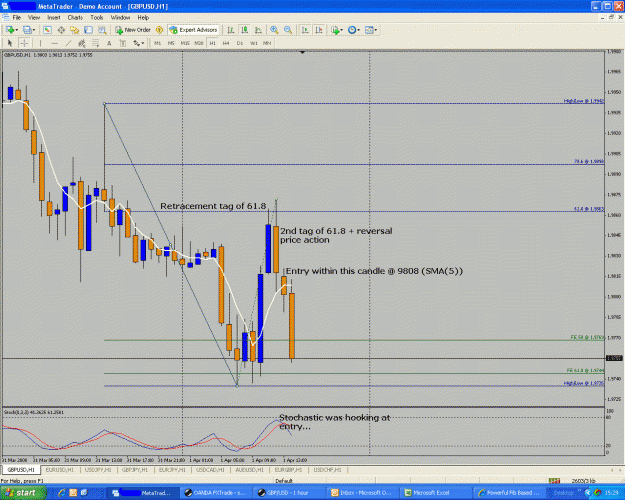
Task: Switch to W1 weekly timeframe
Action: click(x=254, y=43)
